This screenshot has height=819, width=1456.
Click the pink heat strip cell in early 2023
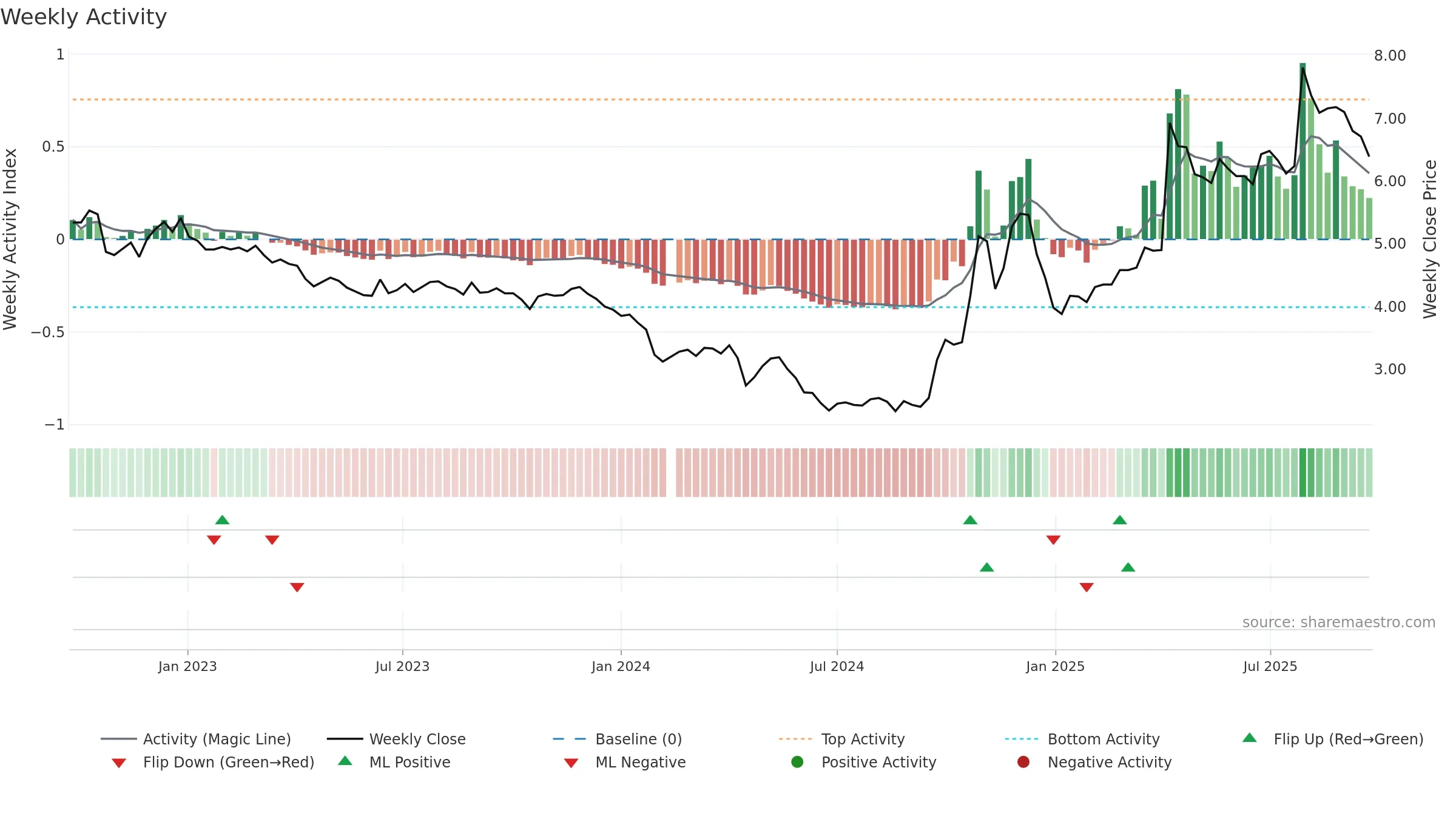click(214, 473)
